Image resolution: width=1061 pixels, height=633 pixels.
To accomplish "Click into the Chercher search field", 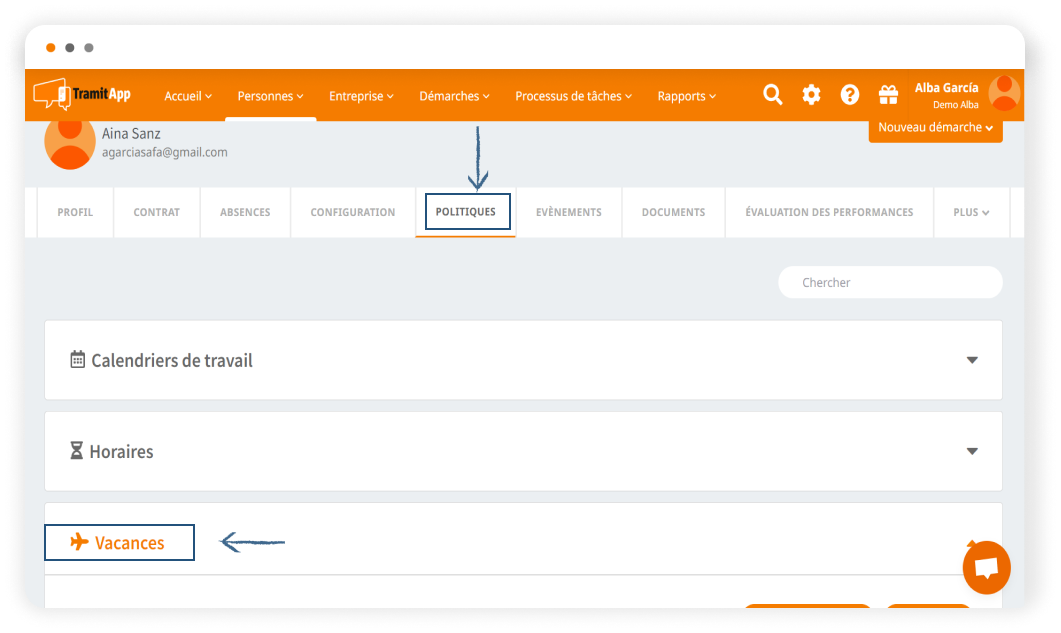I will coord(890,283).
